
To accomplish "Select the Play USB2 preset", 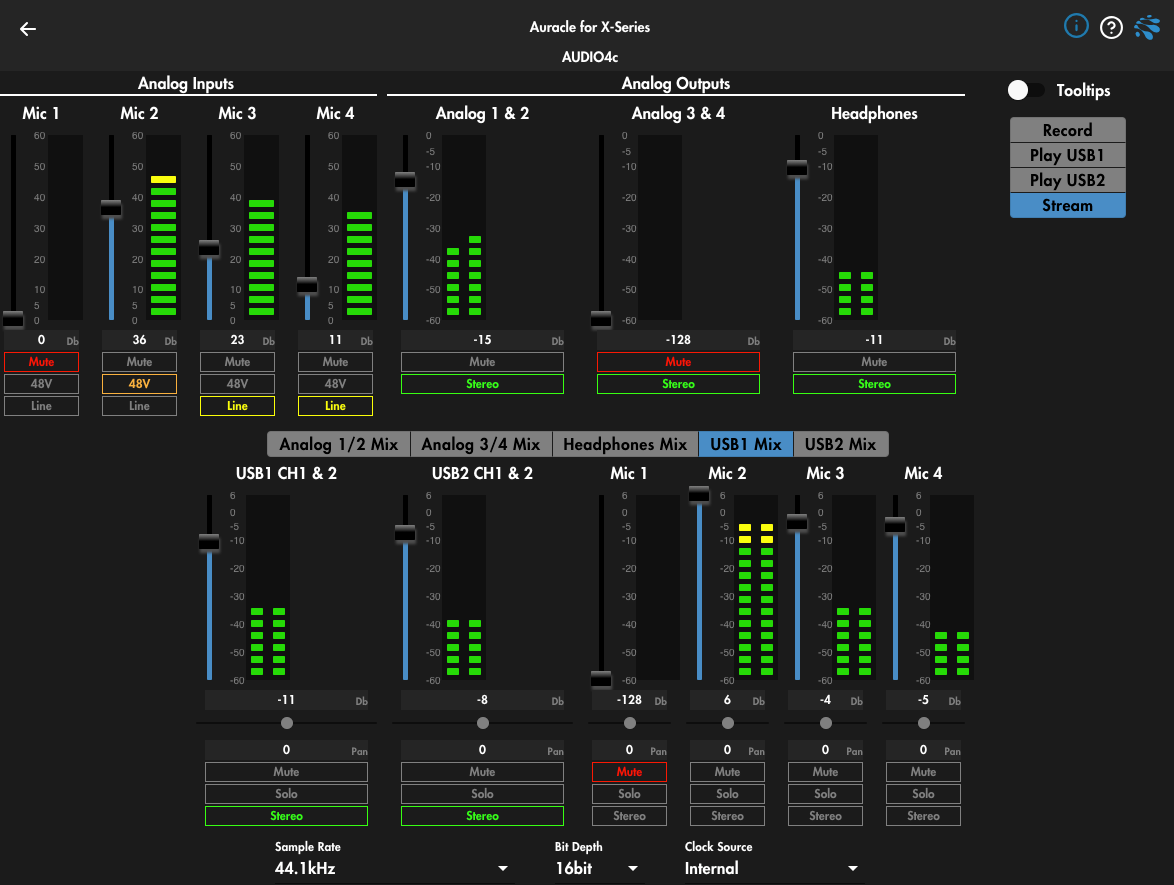I will (1068, 180).
